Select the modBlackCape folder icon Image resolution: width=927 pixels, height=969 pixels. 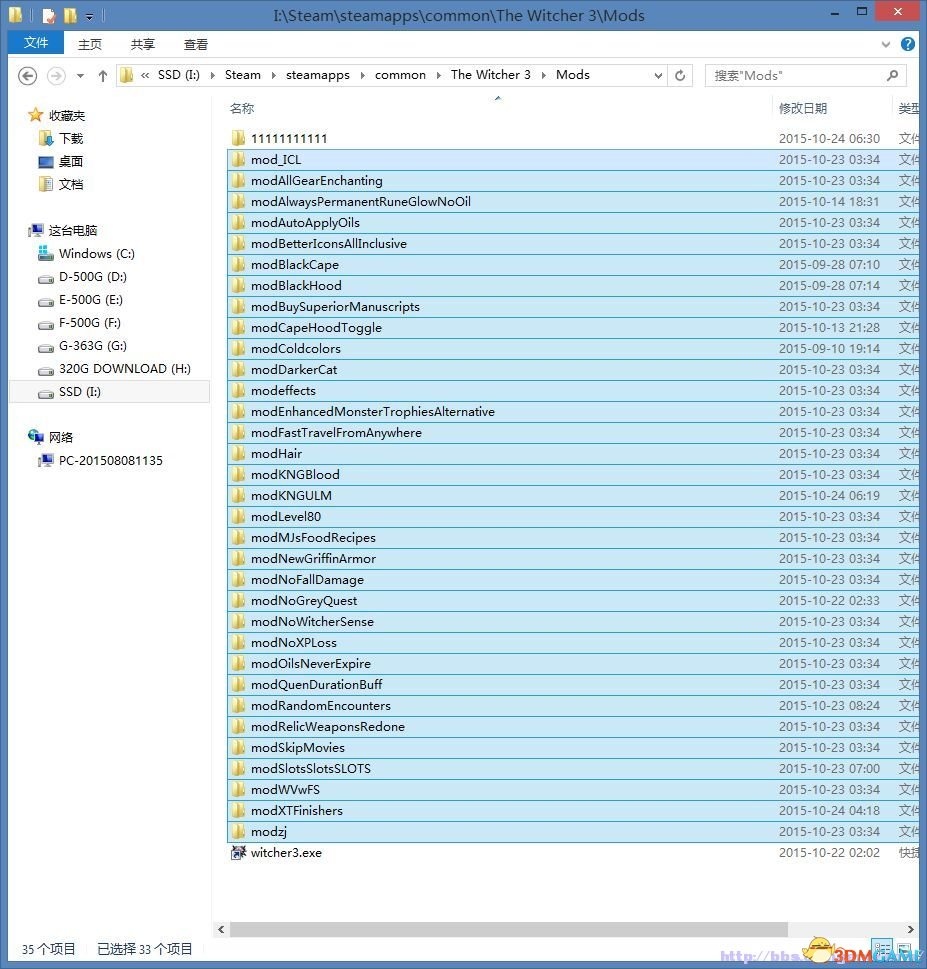[x=238, y=264]
